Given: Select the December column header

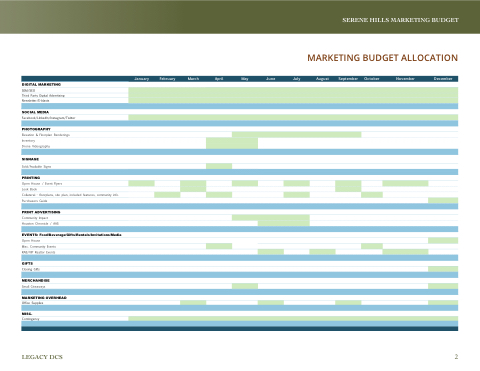Looking at the screenshot, I should (x=443, y=79).
